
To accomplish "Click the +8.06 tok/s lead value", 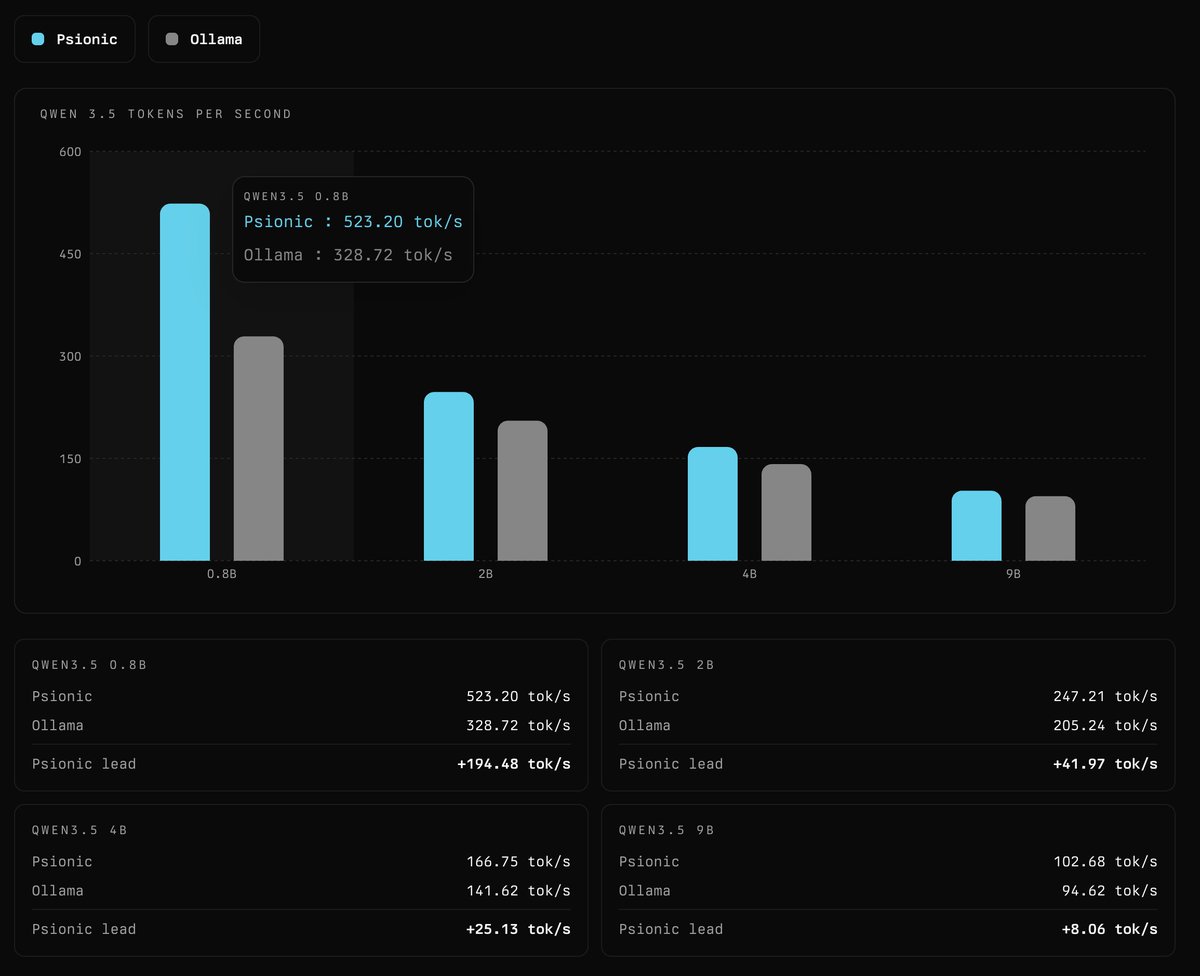I will click(x=1110, y=929).
